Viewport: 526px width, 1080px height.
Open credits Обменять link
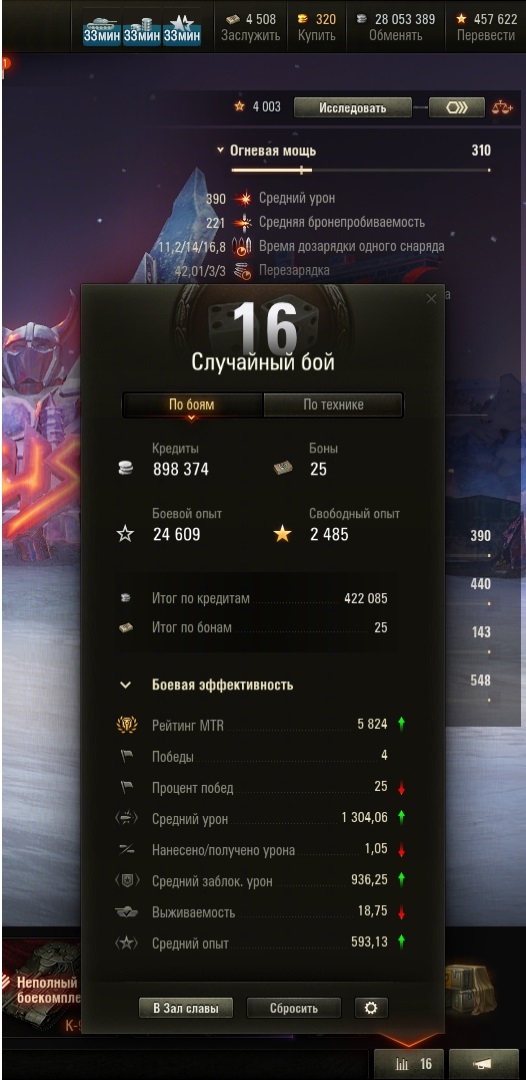[x=395, y=35]
